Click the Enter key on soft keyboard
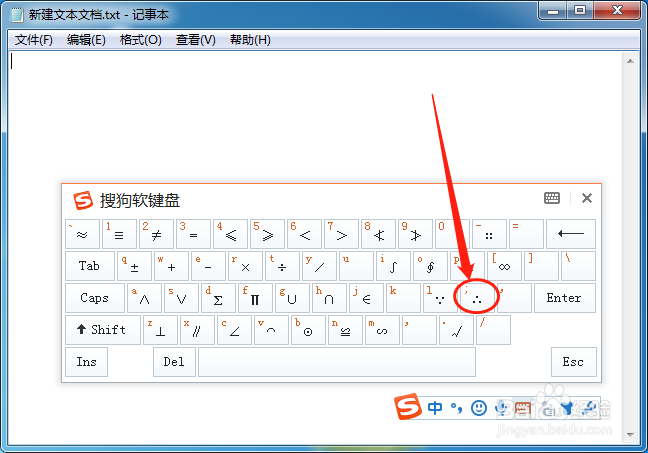Screen dimensions: 648x453 pos(565,298)
